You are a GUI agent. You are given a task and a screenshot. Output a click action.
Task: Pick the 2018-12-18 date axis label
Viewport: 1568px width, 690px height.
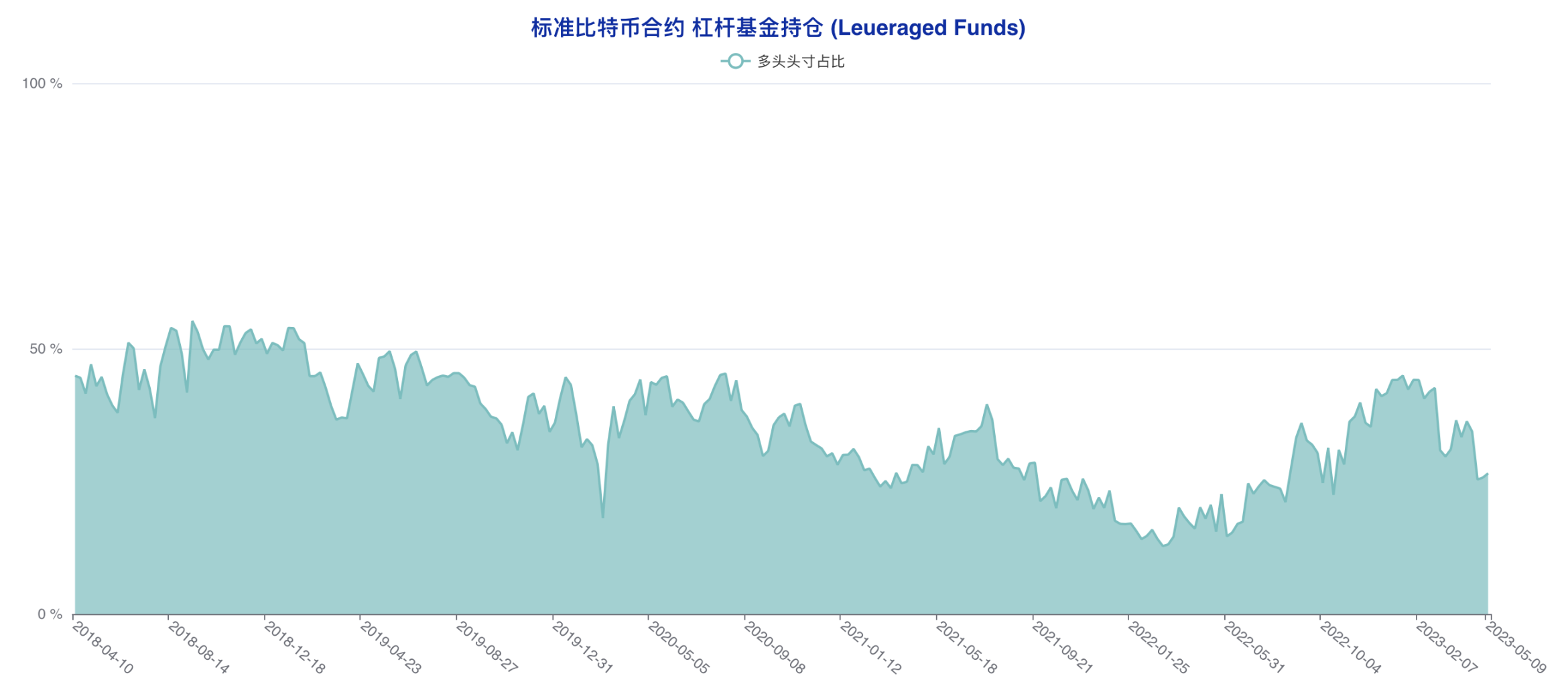294,648
